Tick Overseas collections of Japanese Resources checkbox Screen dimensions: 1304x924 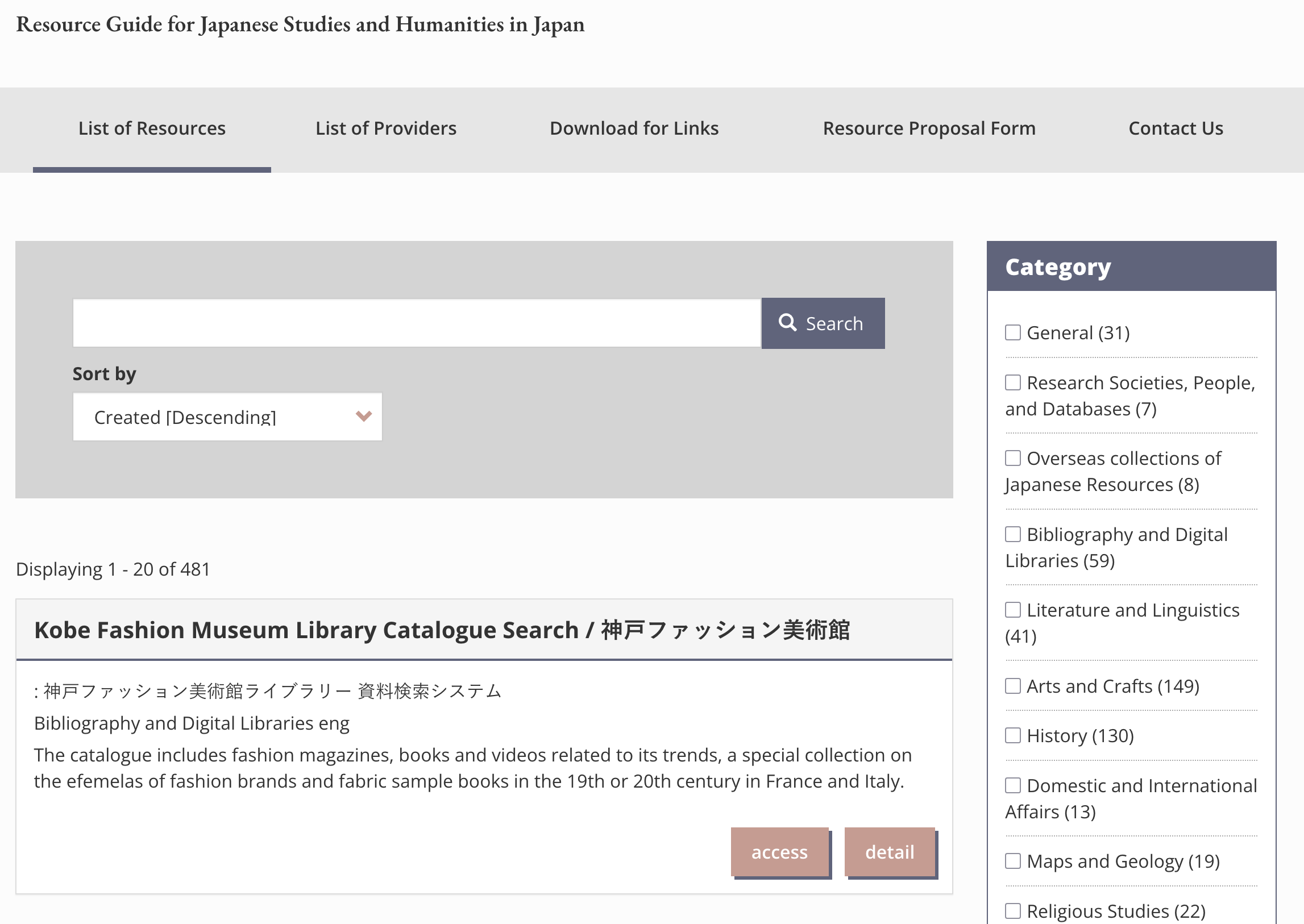(x=1012, y=458)
